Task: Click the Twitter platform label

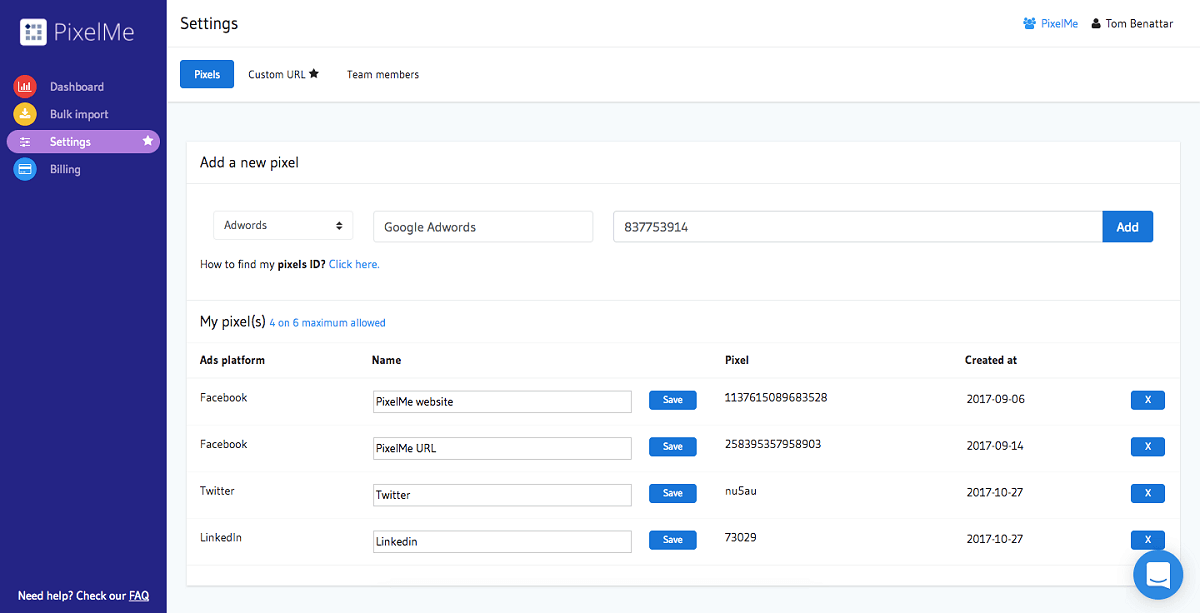Action: (218, 491)
